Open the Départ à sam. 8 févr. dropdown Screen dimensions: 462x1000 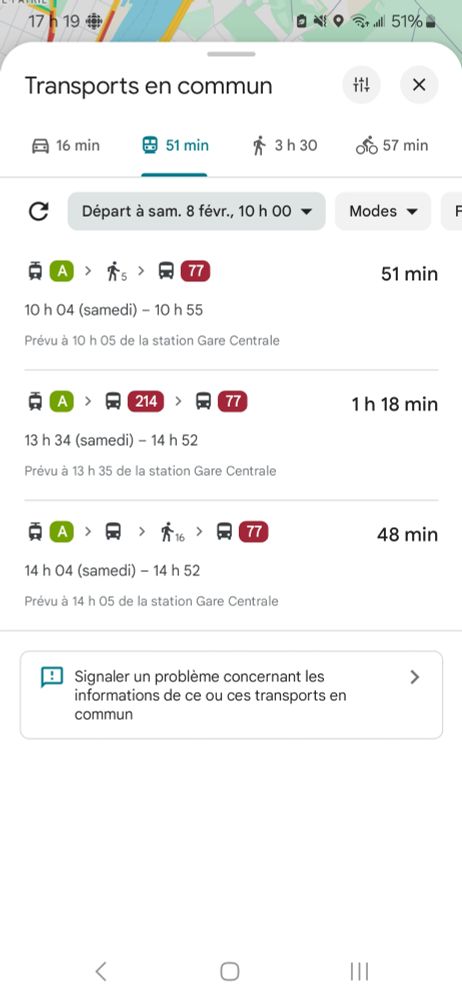(197, 211)
